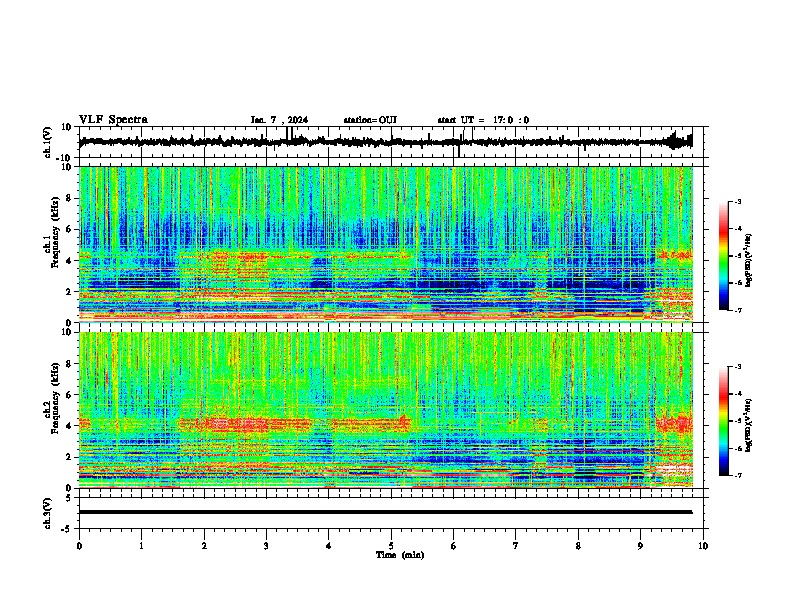Click time axis tick label '5'
792x612 pixels.
pyautogui.click(x=391, y=546)
